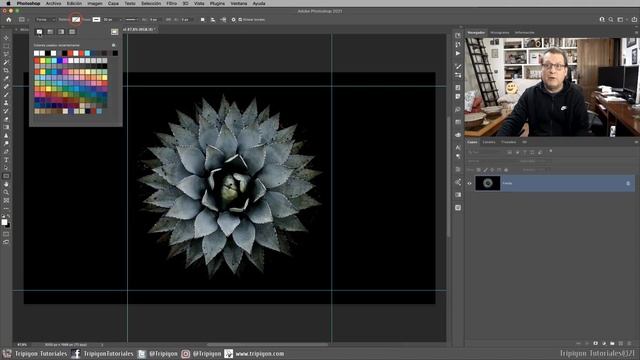Open the Archivo menu

[53, 3]
